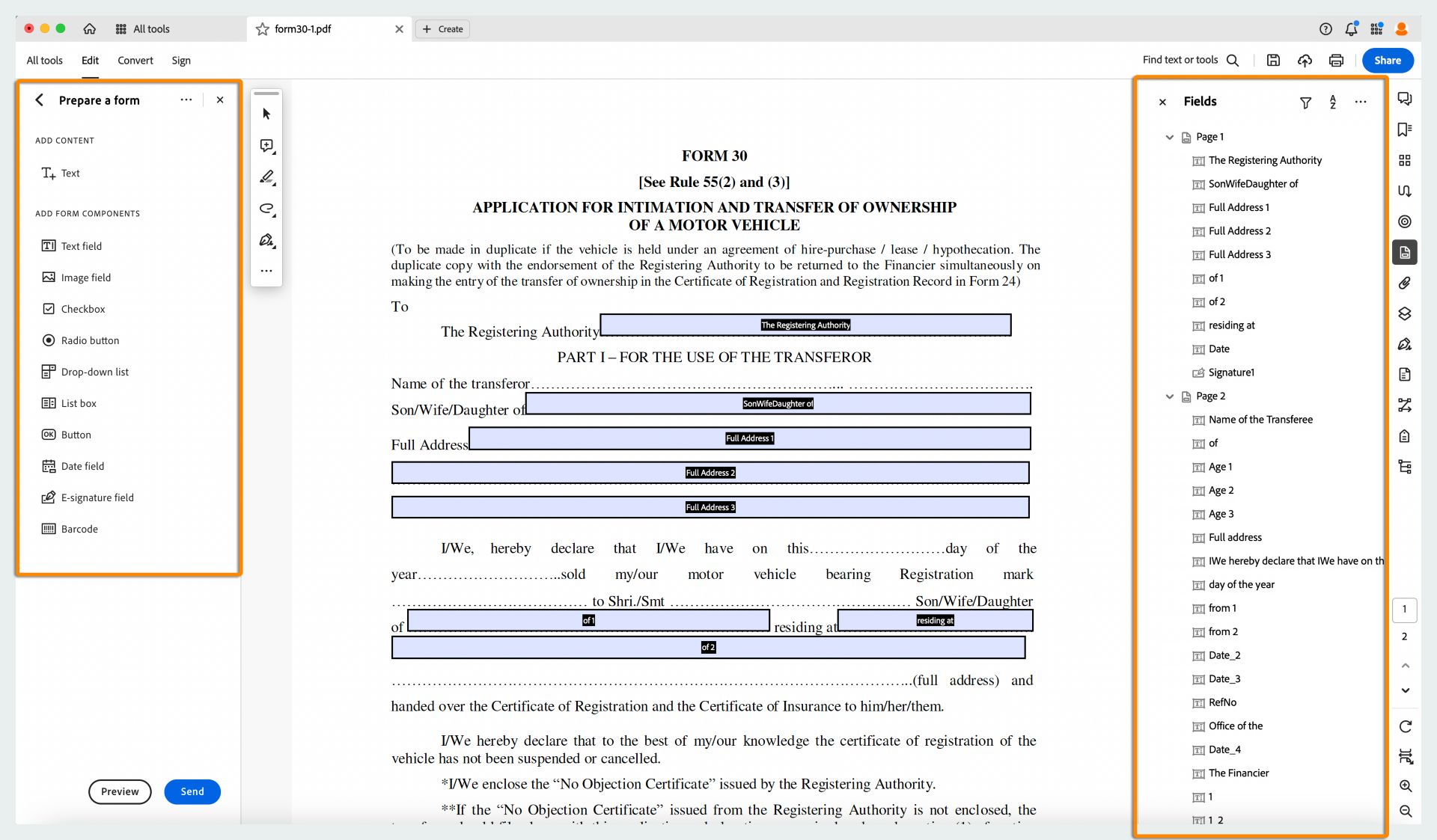Switch to the Sign tab
This screenshot has width=1437, height=840.
181,61
